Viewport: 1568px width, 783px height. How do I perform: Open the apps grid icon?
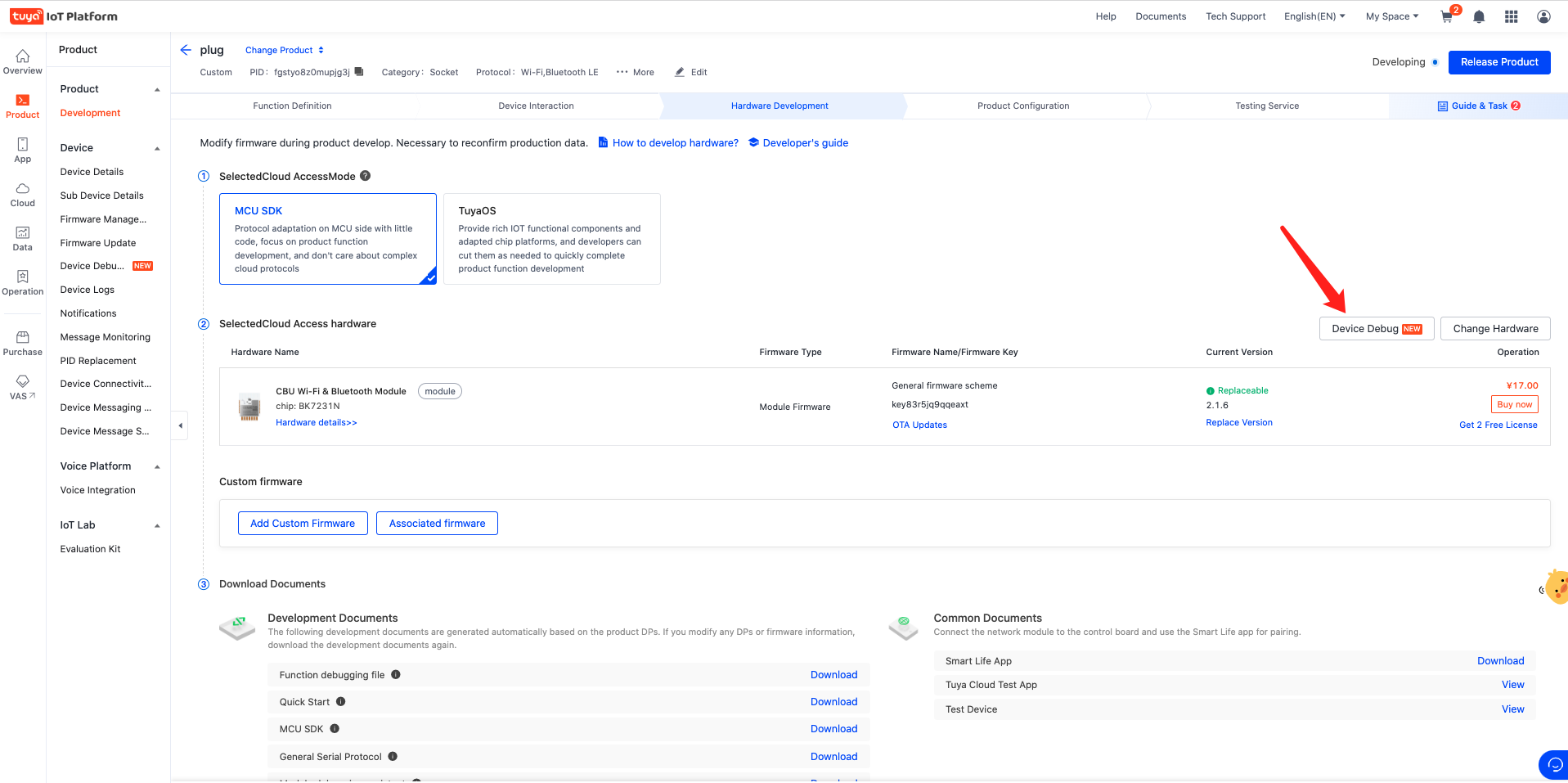coord(1512,16)
